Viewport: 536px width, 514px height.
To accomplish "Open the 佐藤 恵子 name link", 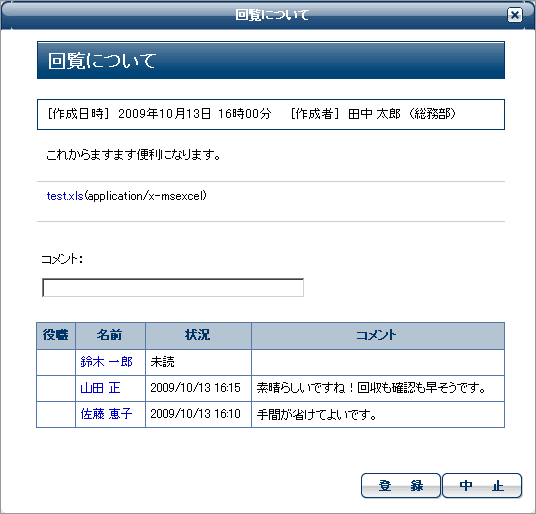I will (106, 414).
